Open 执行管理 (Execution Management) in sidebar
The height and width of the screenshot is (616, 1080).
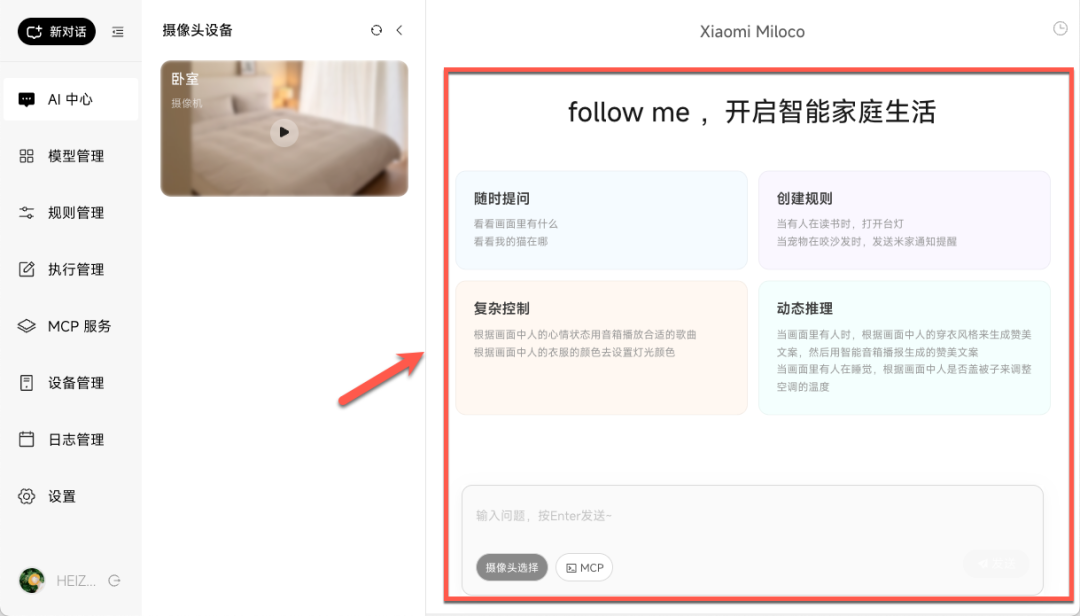coord(70,268)
